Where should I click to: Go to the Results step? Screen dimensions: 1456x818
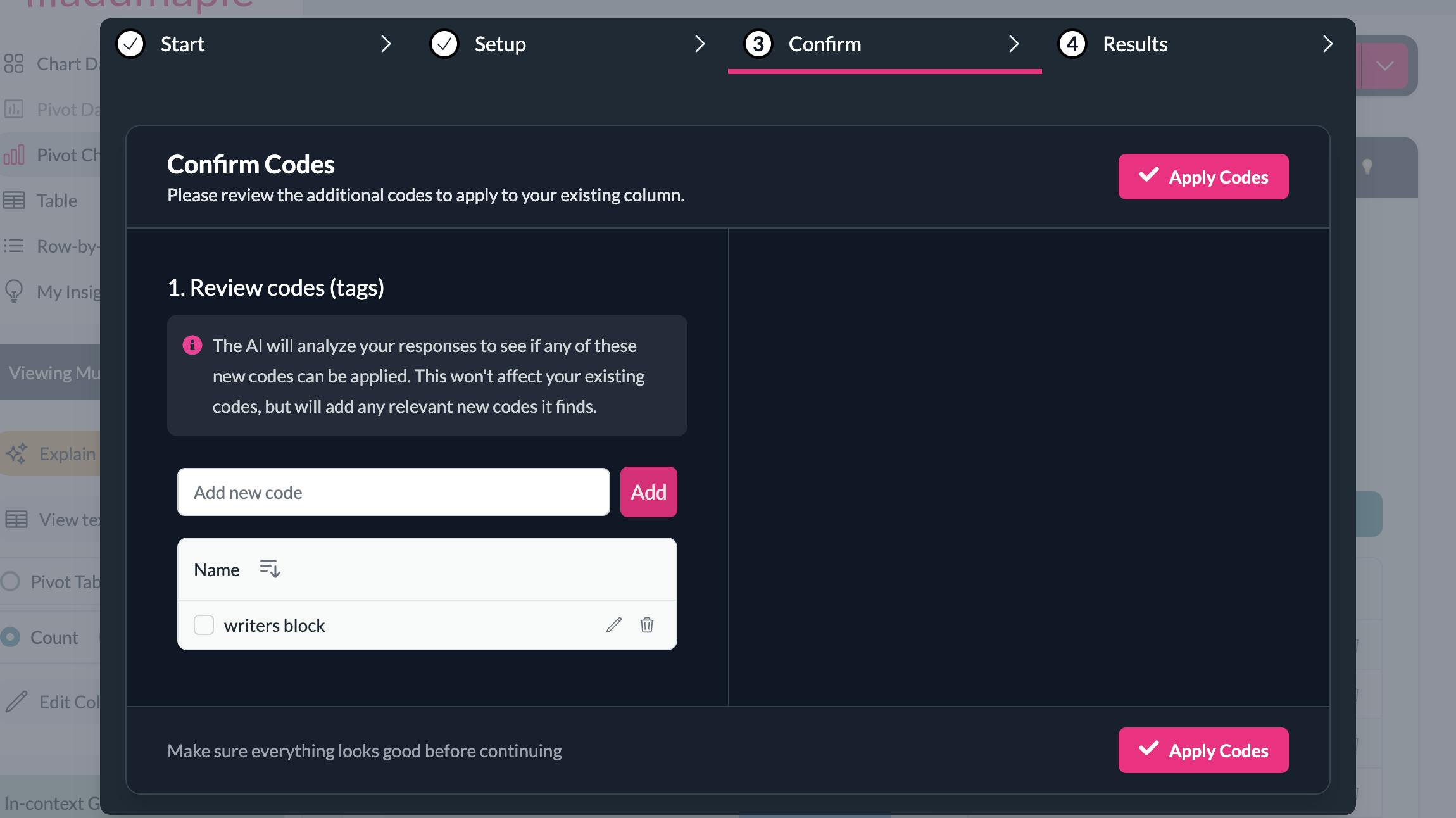click(x=1134, y=44)
